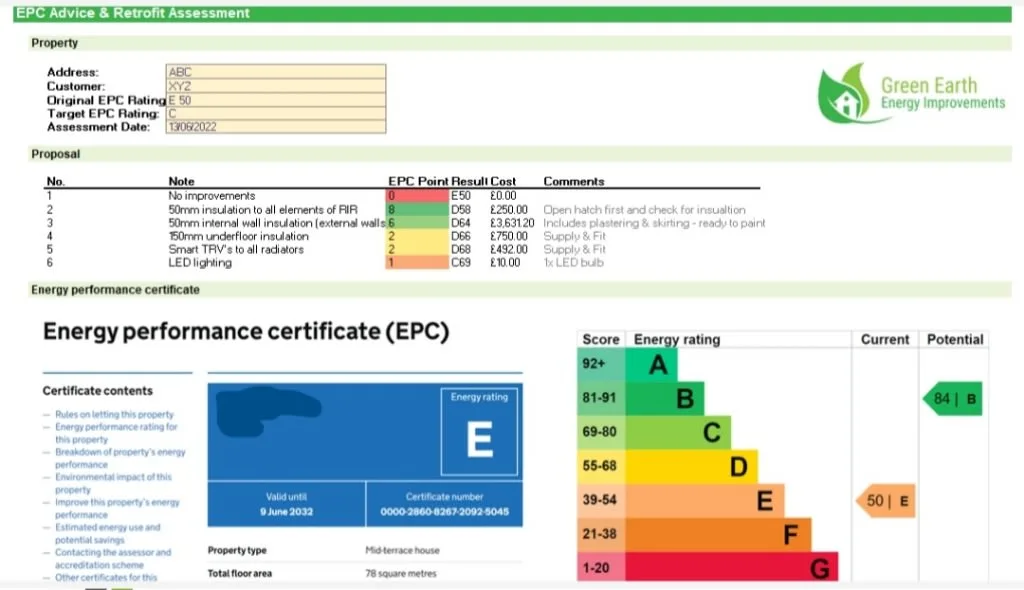1024x590 pixels.
Task: Click the 84 | B potential rating arrow
Action: (951, 398)
